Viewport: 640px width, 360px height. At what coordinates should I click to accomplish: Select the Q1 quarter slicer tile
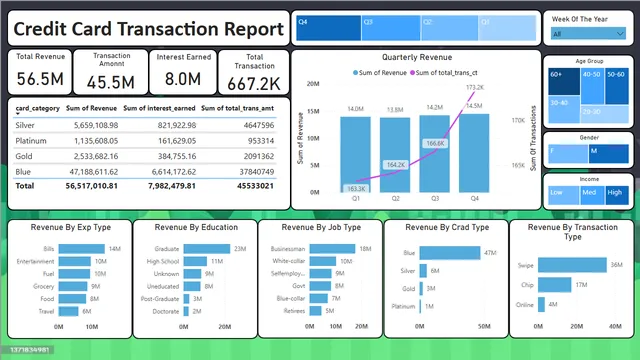coord(507,28)
